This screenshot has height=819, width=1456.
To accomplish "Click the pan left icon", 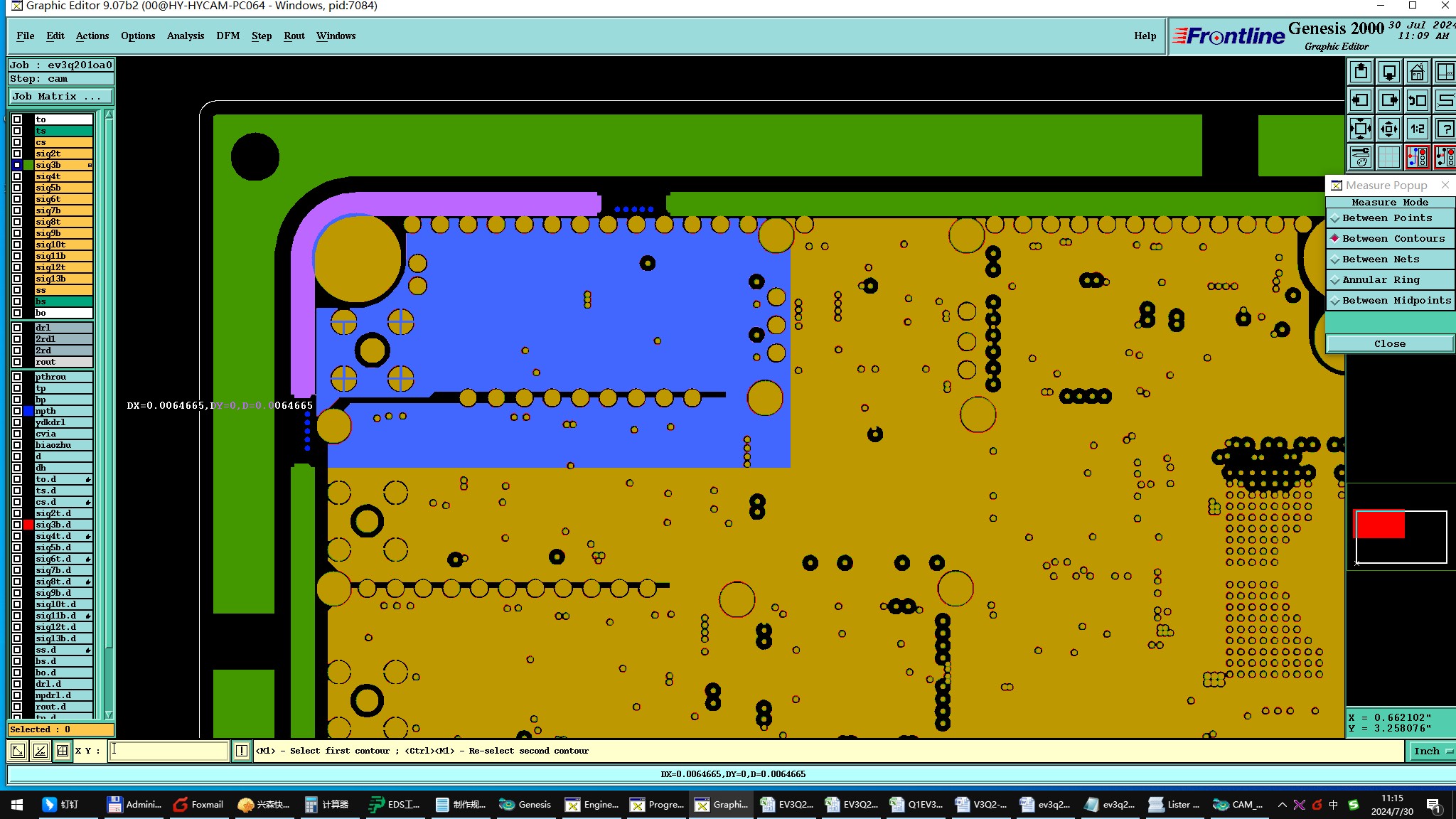I will (x=1361, y=100).
